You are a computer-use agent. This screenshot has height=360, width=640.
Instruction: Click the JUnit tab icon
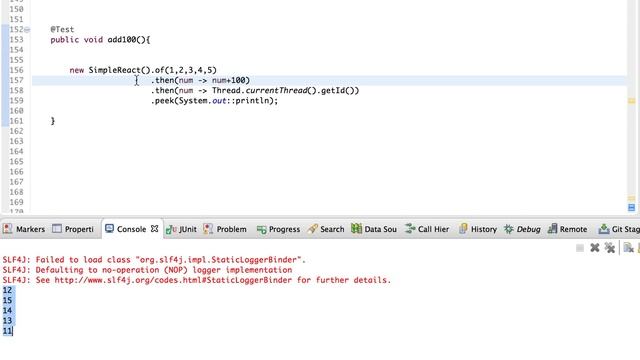tap(171, 229)
